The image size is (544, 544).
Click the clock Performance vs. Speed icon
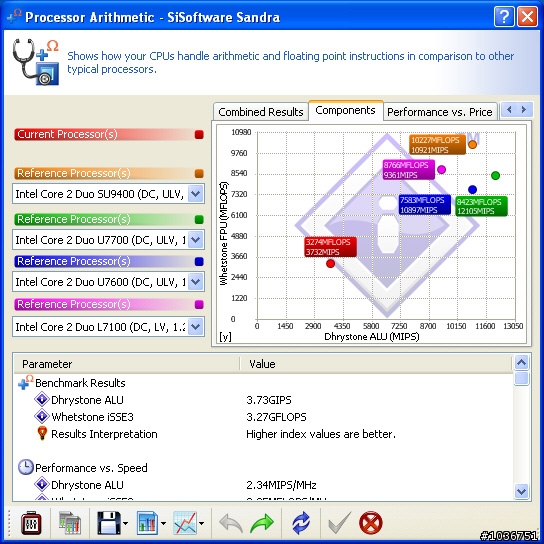tap(25, 467)
